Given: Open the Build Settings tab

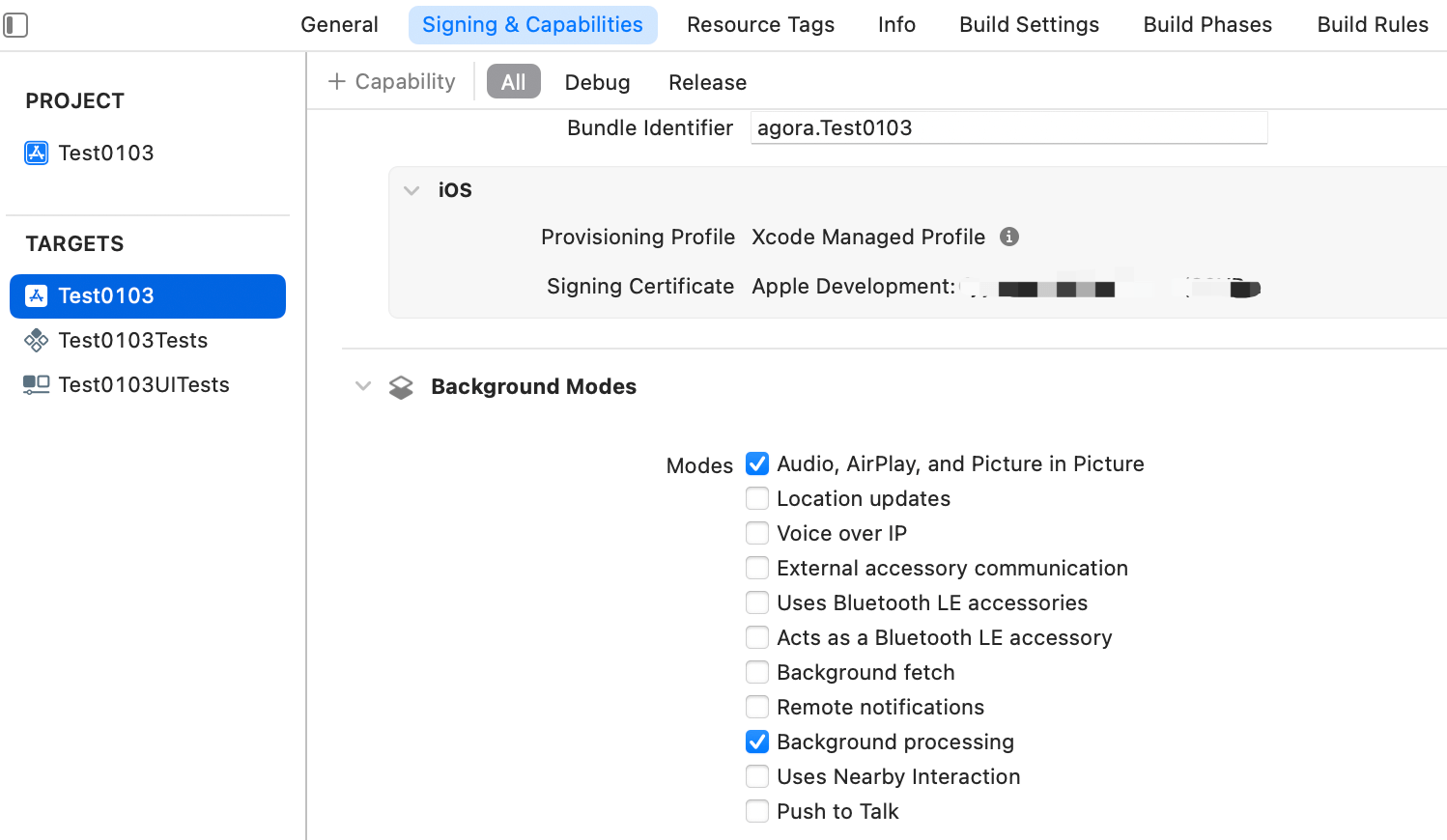Looking at the screenshot, I should (x=1029, y=25).
